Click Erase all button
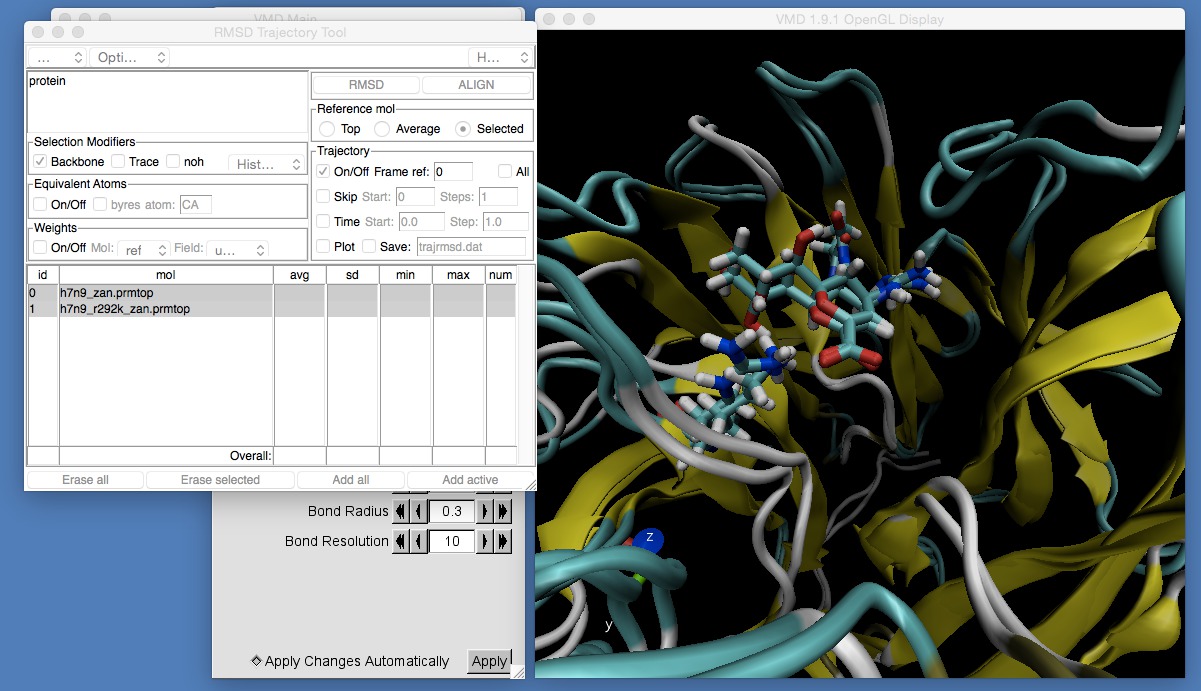The image size is (1201, 691). [x=85, y=480]
